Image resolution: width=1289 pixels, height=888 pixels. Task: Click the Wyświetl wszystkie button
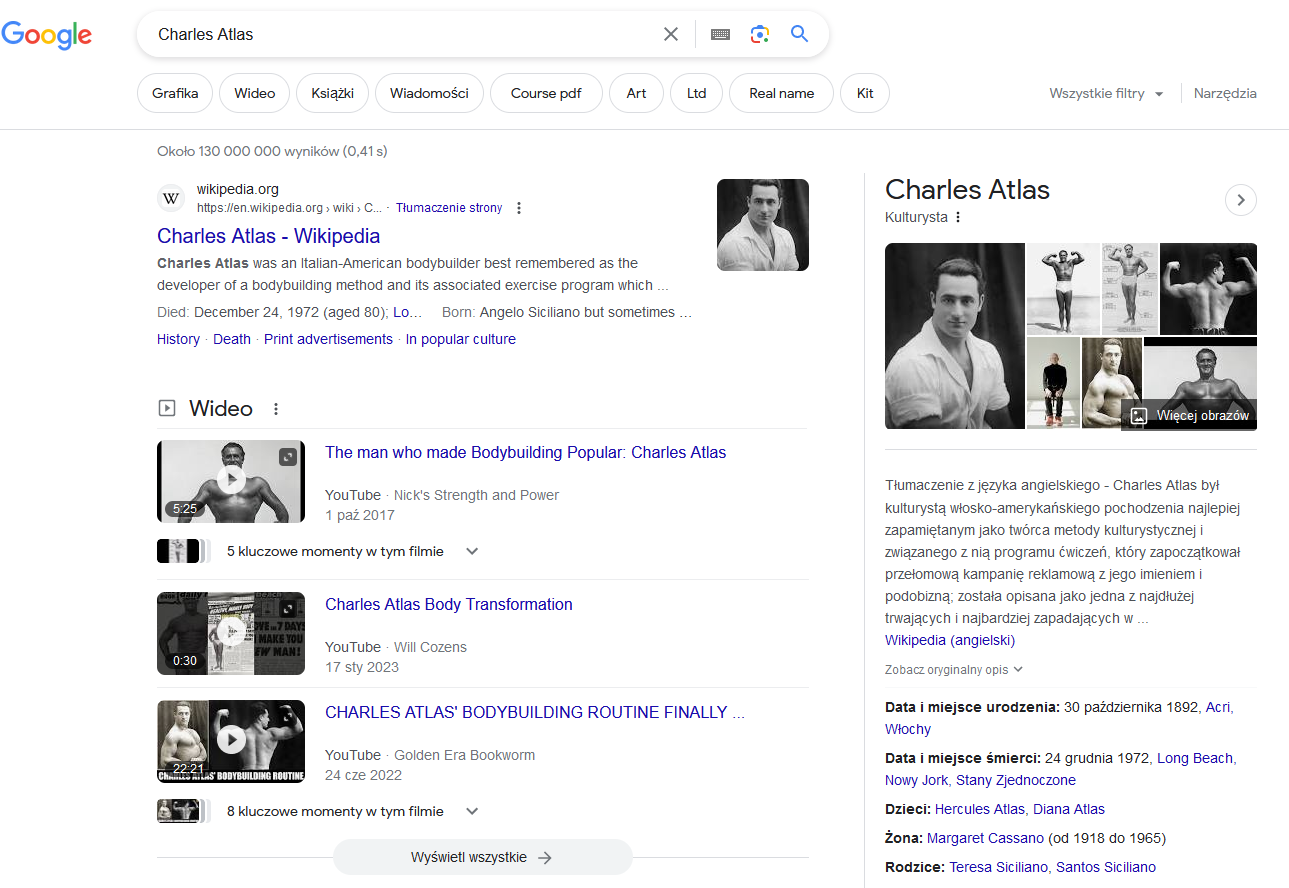(482, 857)
